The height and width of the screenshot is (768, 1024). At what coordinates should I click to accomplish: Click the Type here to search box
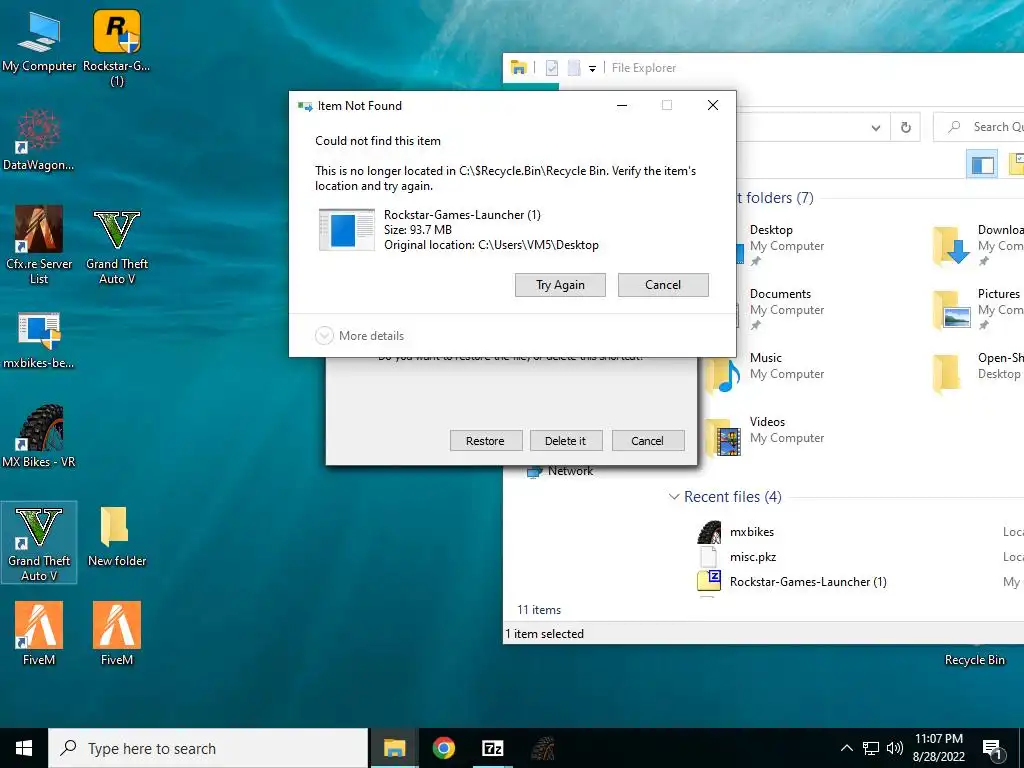tap(208, 748)
